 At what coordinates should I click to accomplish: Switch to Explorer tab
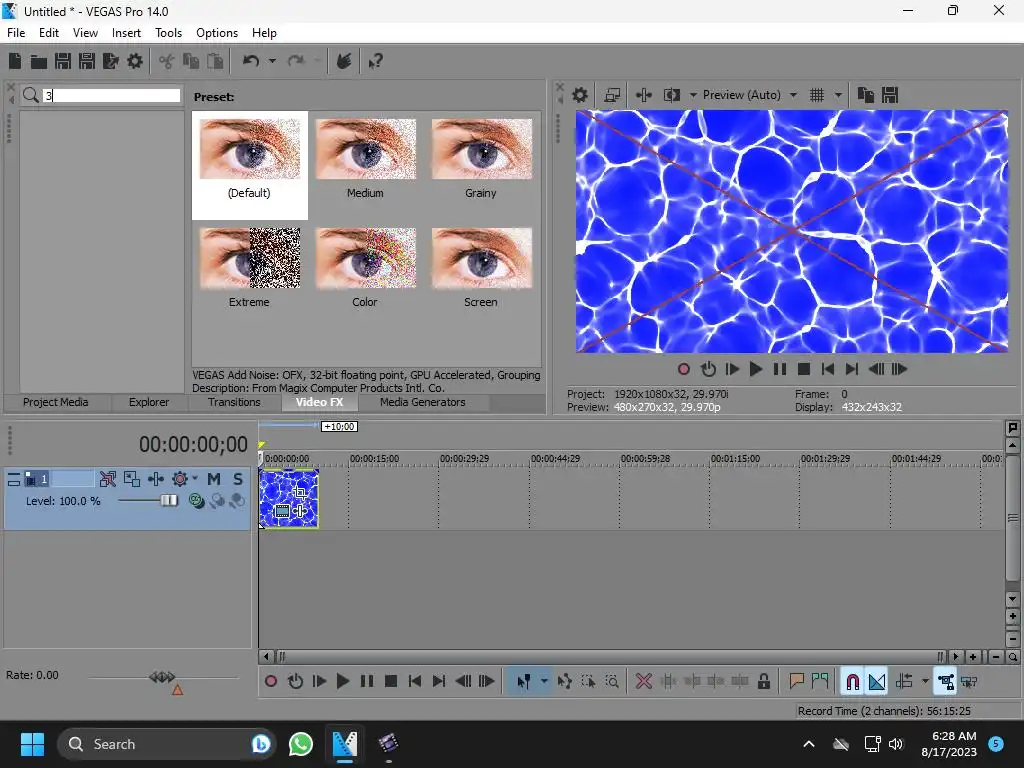[149, 402]
